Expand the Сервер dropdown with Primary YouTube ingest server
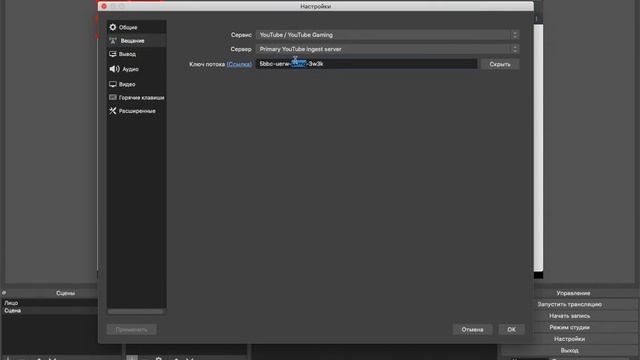The image size is (640, 360). [387, 49]
